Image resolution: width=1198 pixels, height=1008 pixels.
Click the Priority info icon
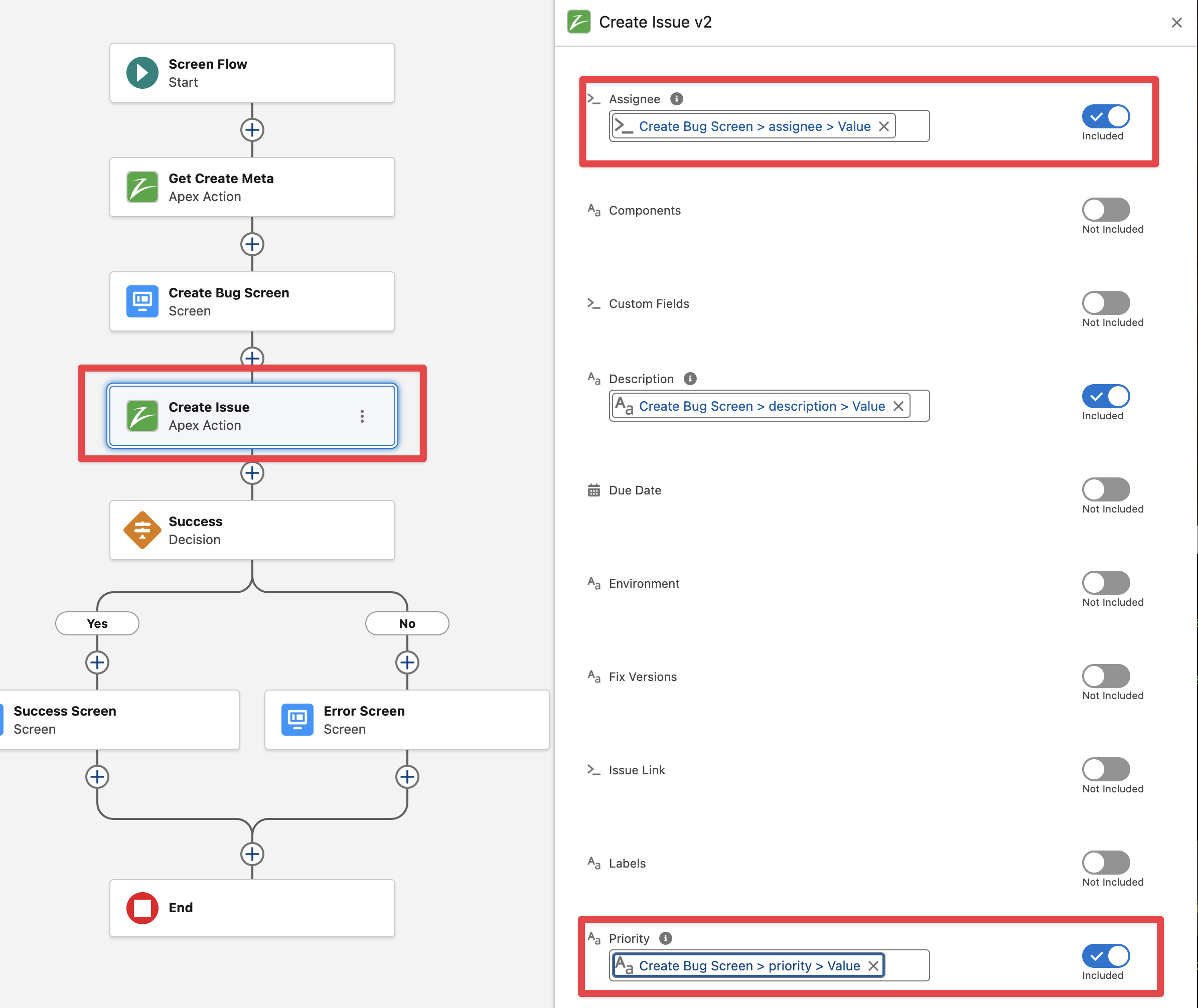point(666,938)
